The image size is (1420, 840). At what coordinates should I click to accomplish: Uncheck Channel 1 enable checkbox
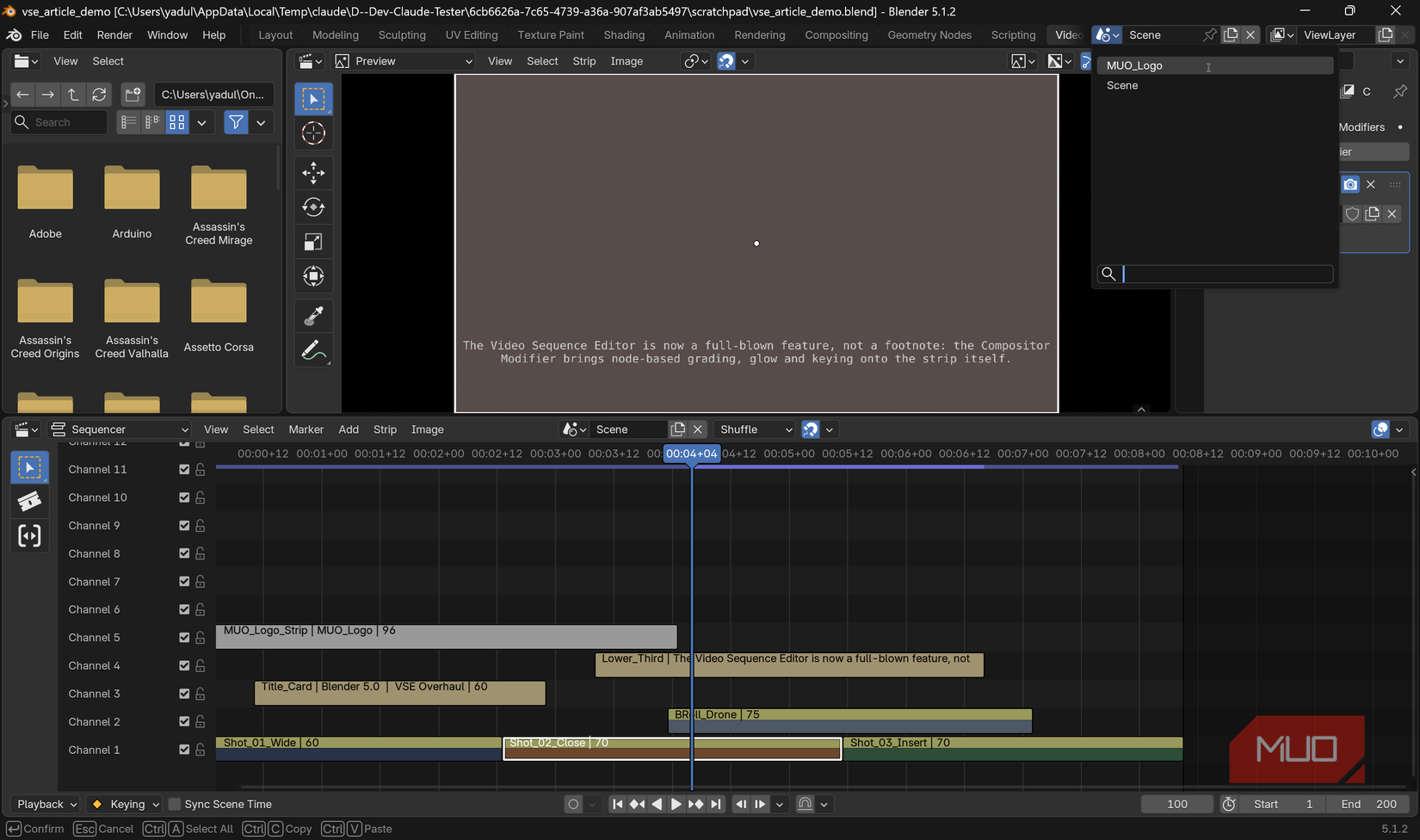pos(184,750)
